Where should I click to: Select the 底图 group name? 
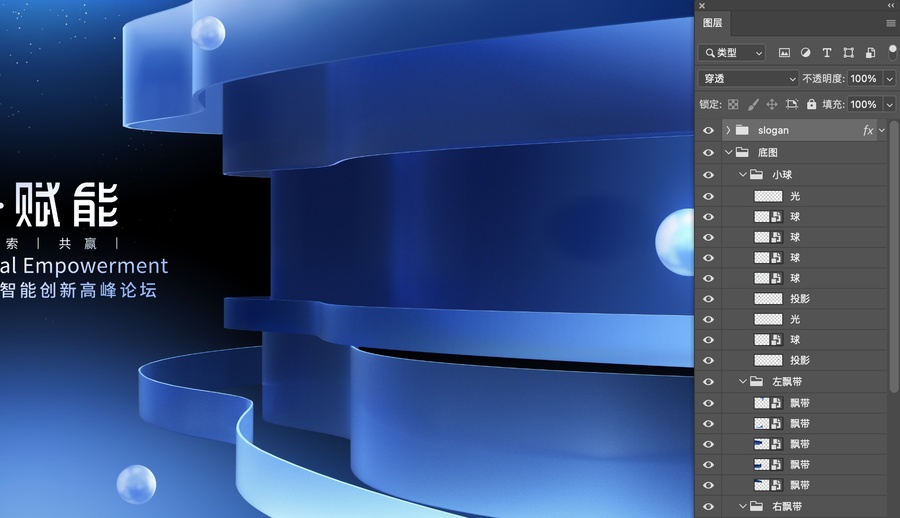pyautogui.click(x=767, y=152)
